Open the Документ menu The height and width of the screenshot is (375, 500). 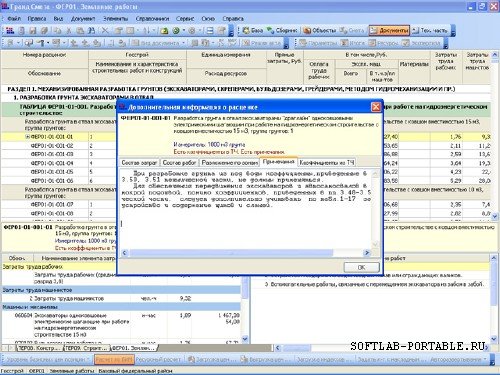pyautogui.click(x=83, y=19)
